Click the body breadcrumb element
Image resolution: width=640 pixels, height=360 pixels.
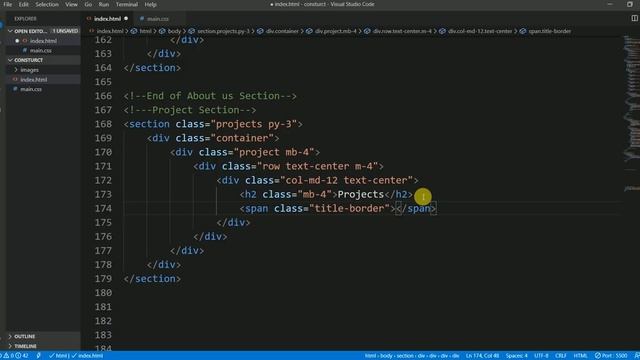click(x=174, y=31)
